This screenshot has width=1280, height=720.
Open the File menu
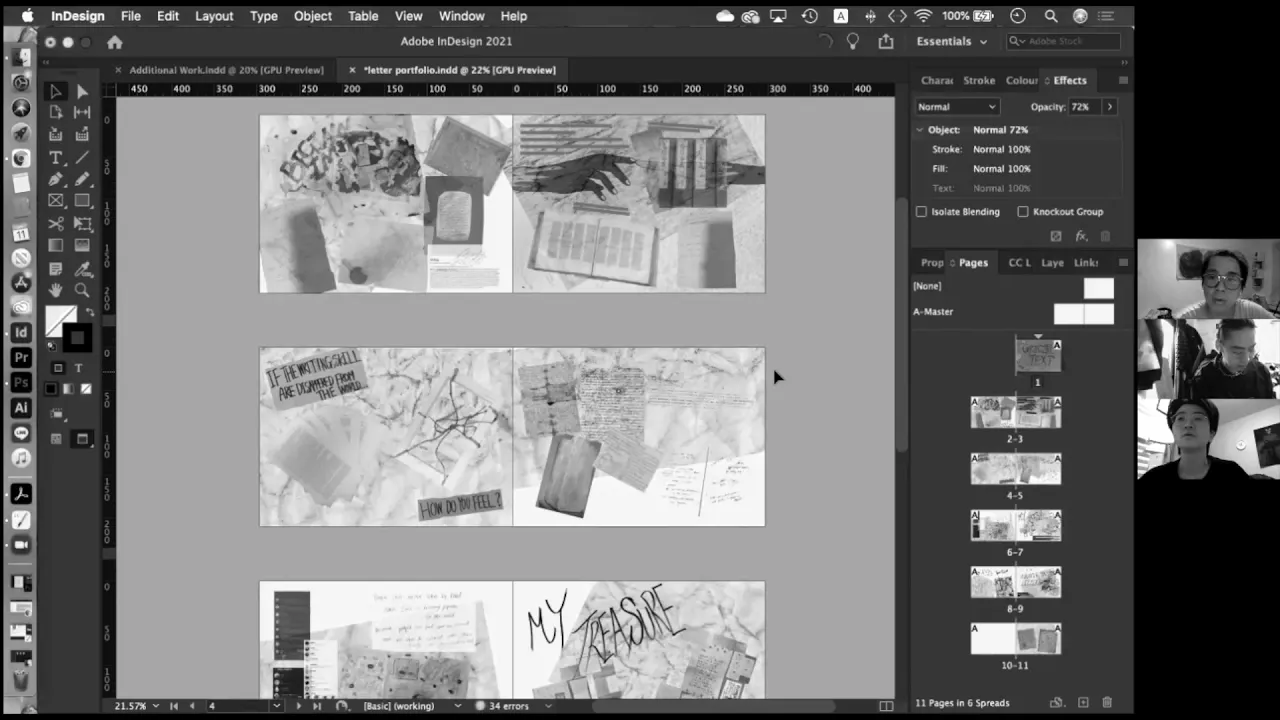coord(131,16)
